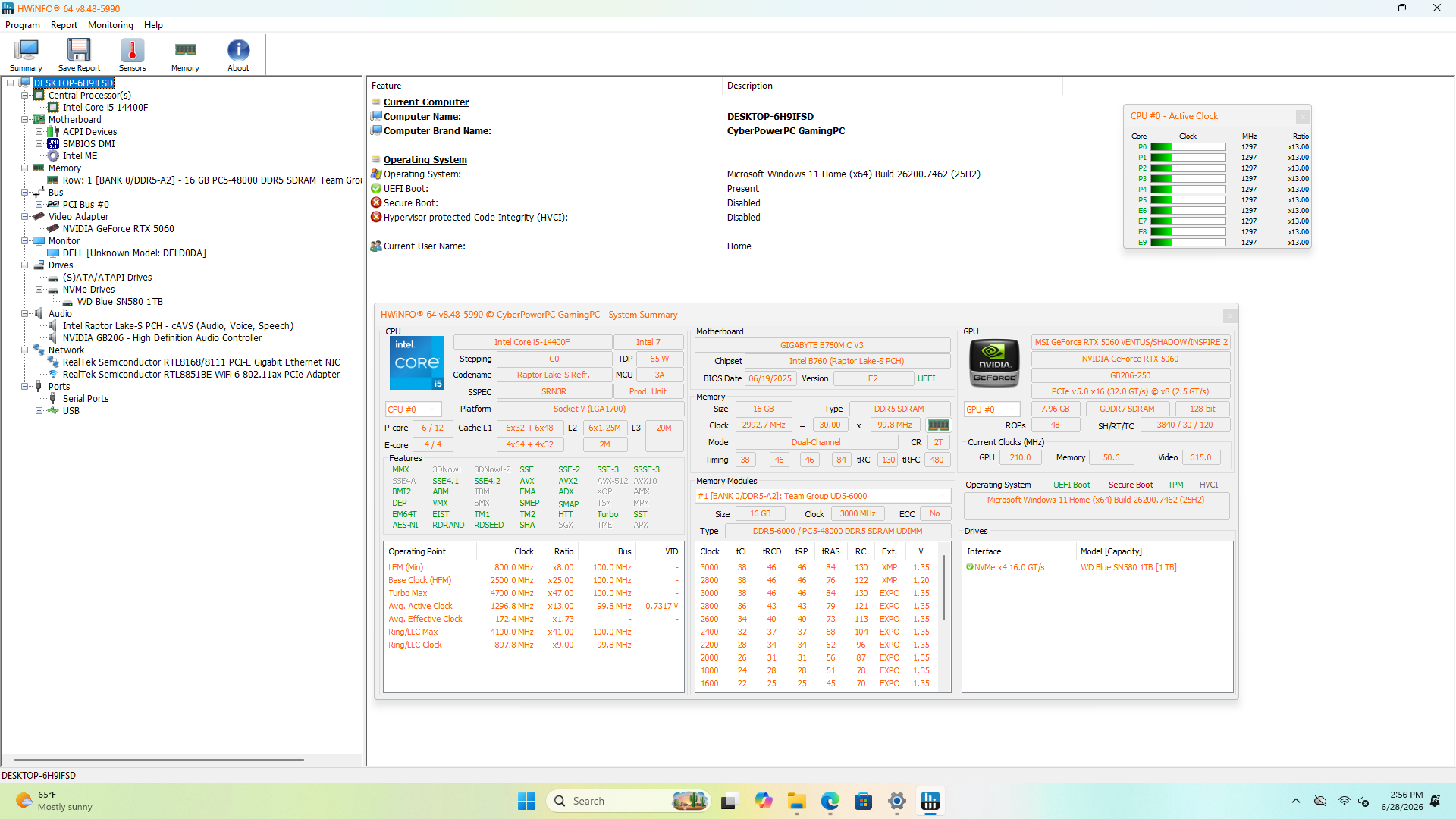
Task: Click the Feature column header
Action: [544, 86]
